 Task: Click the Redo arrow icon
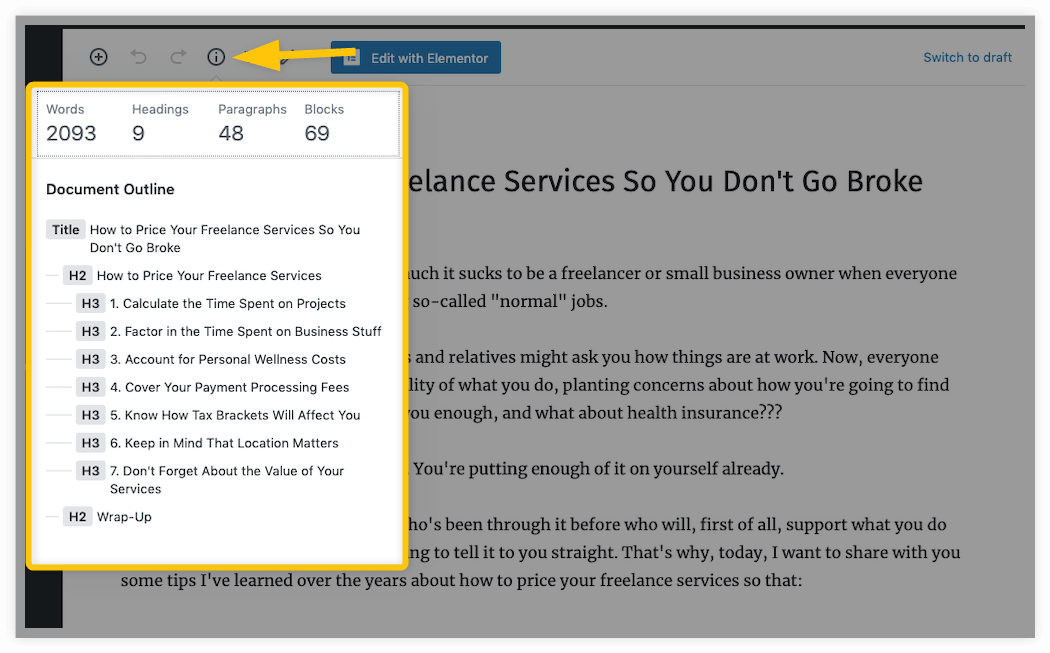[x=177, y=57]
